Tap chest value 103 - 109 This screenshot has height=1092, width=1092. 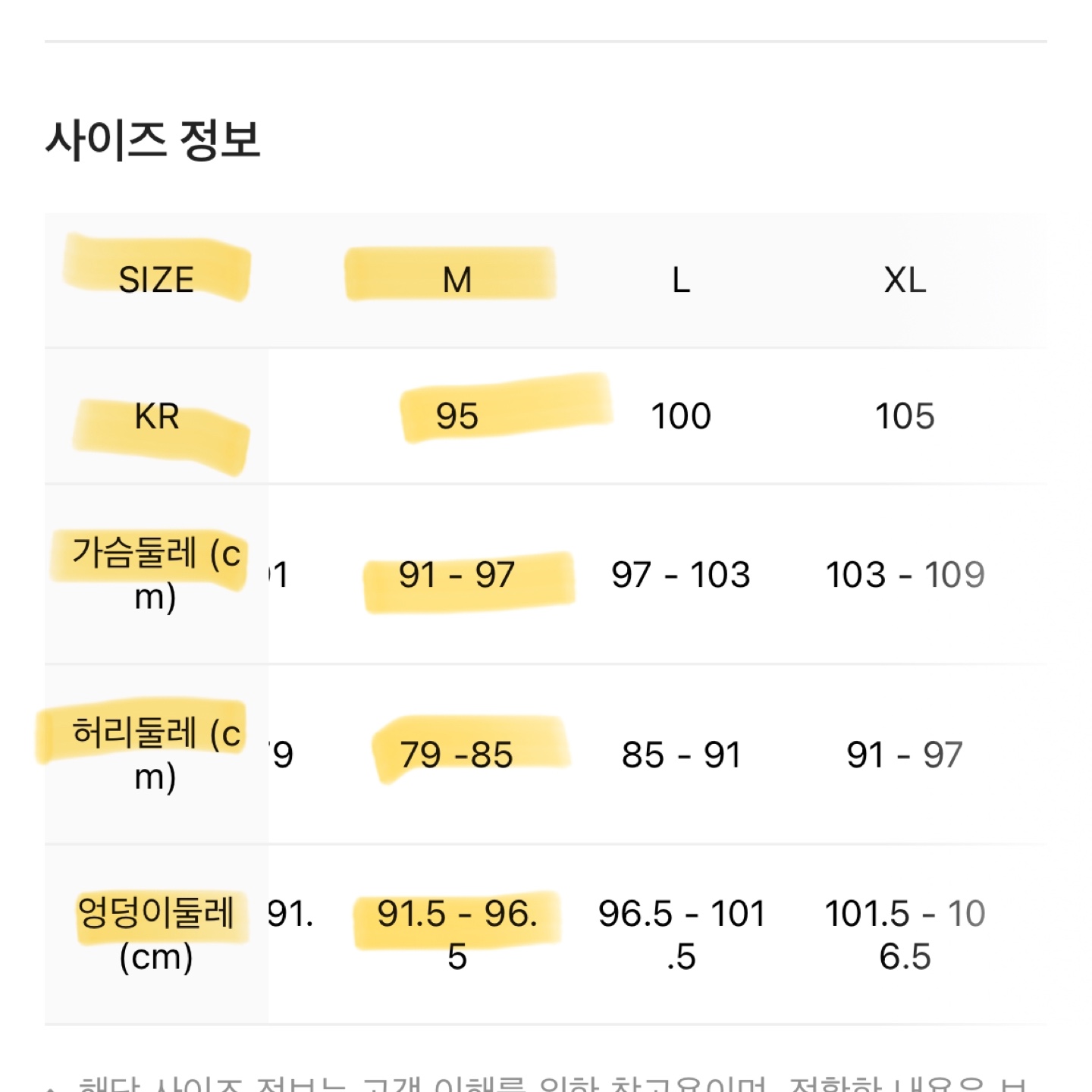coord(905,574)
